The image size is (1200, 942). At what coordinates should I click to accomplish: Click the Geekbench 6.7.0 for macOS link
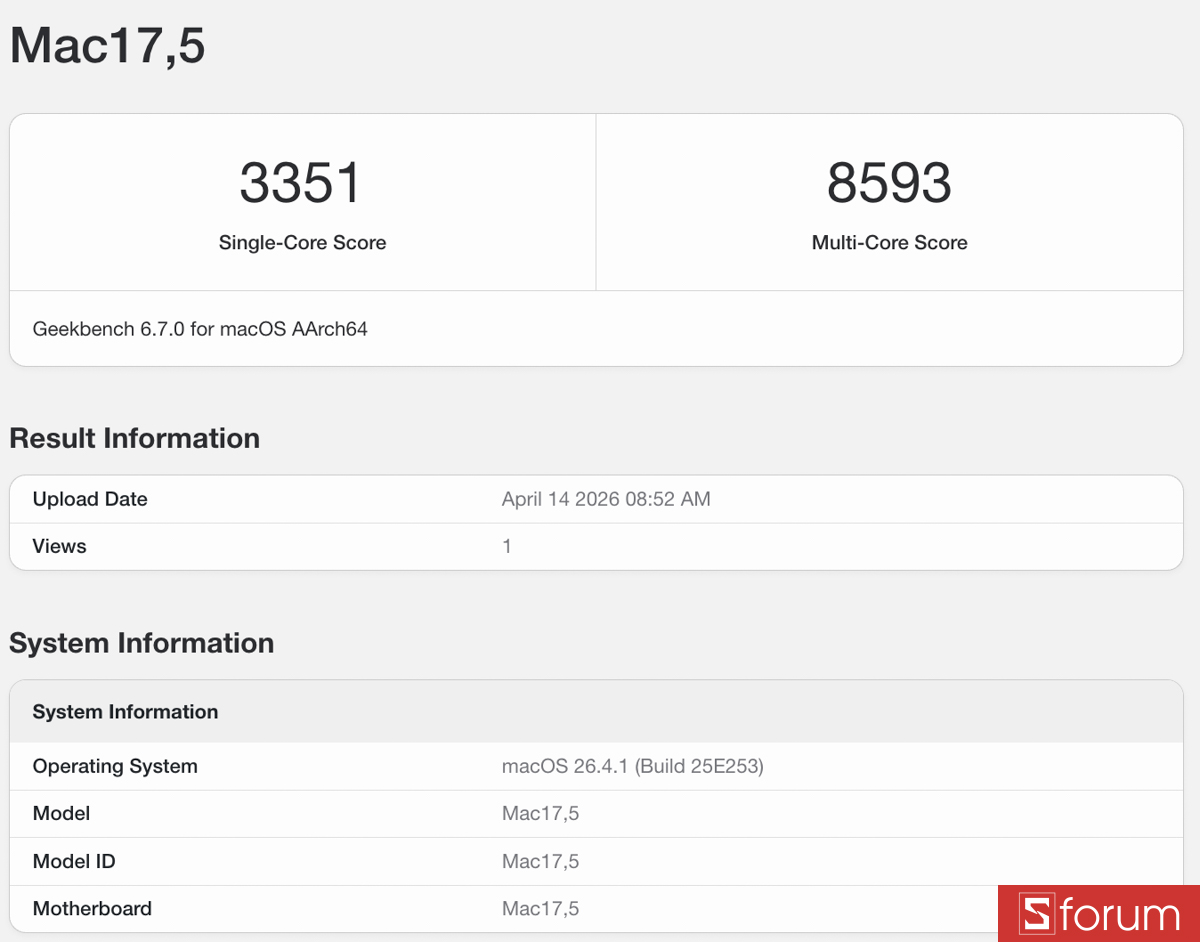point(199,328)
